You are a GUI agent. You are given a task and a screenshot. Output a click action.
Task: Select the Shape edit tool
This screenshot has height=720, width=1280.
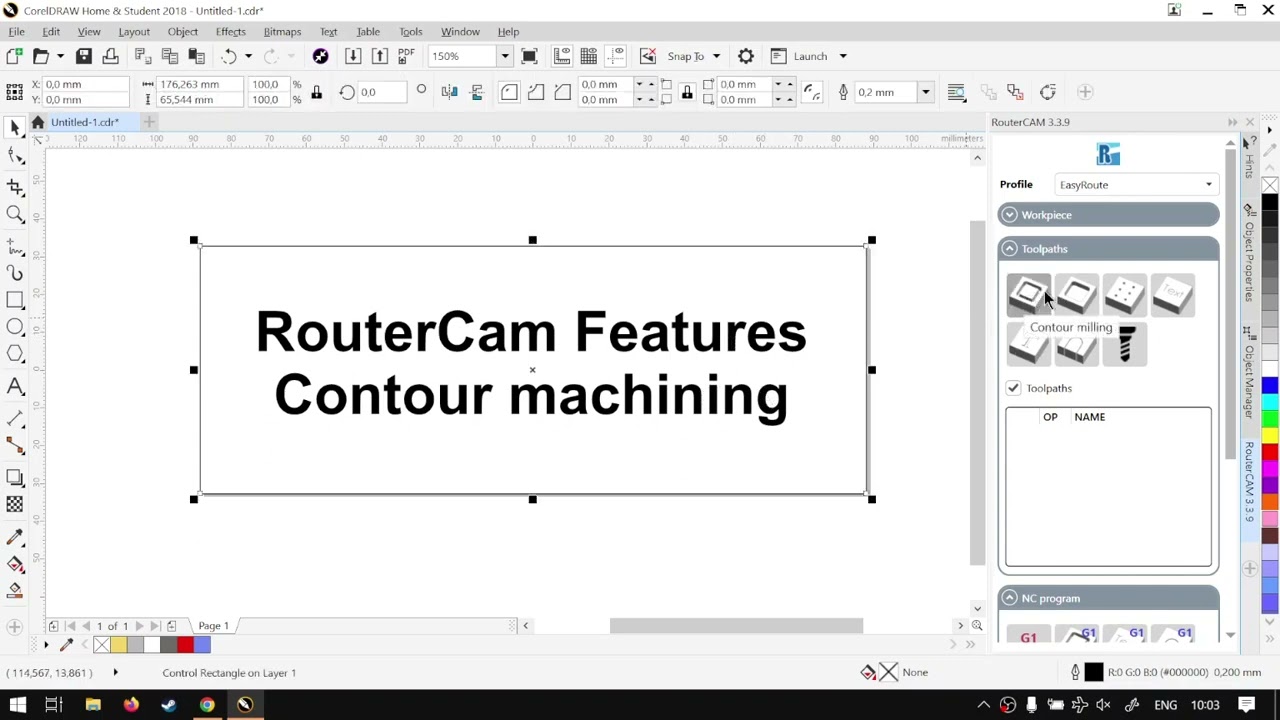pyautogui.click(x=15, y=156)
